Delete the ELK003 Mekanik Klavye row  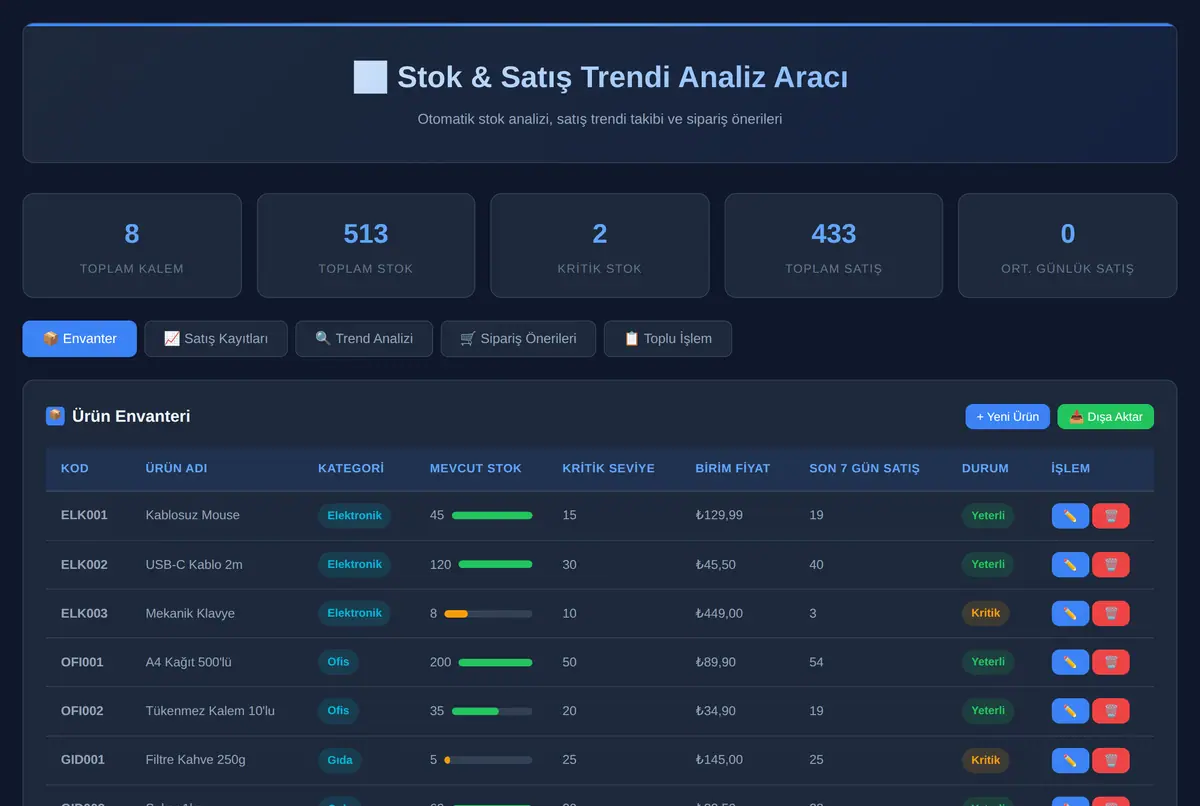[1111, 614]
